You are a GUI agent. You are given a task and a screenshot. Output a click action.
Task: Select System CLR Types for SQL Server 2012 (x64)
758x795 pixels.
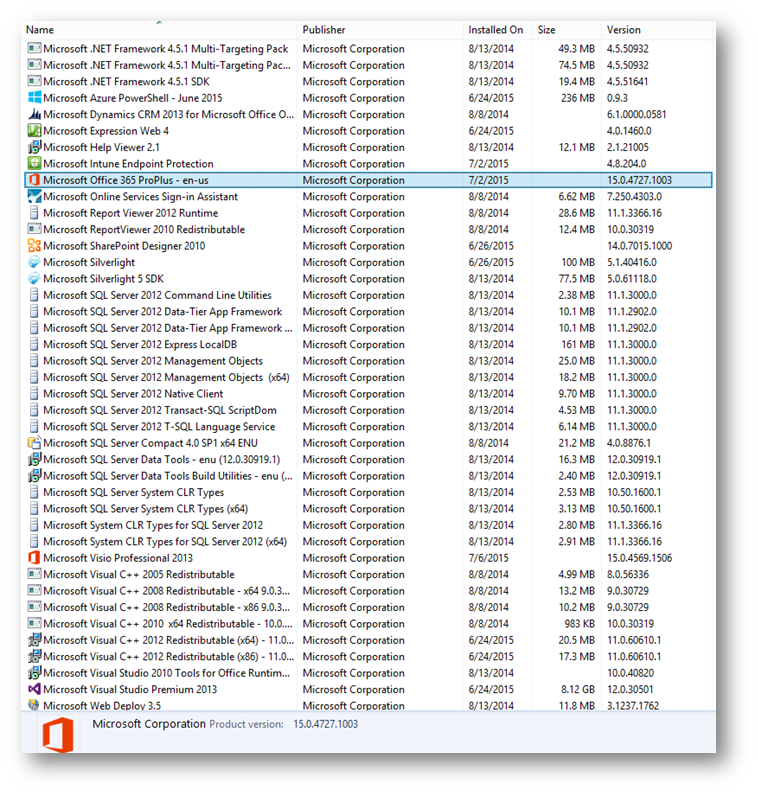tap(165, 541)
